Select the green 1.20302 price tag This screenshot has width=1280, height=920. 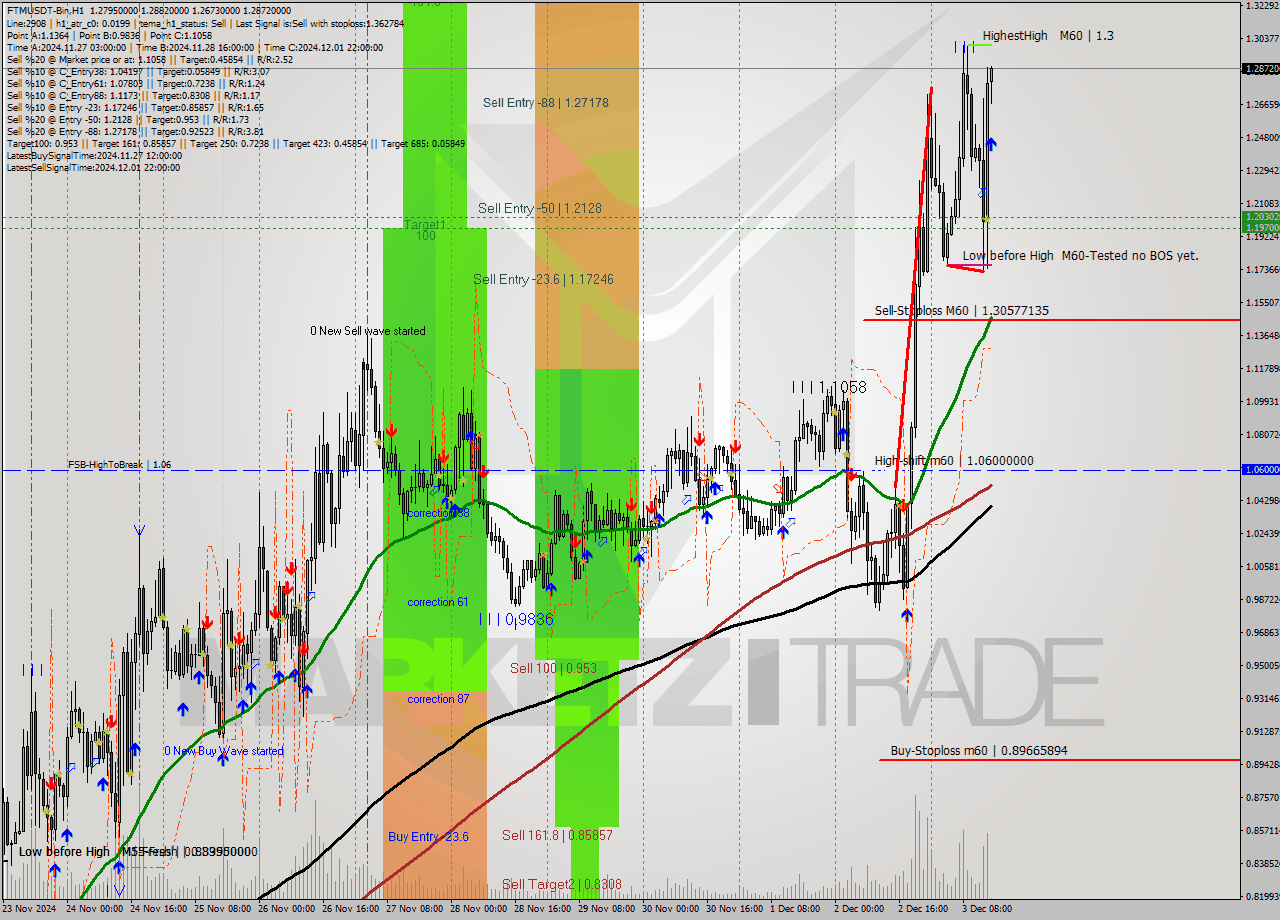point(1260,216)
